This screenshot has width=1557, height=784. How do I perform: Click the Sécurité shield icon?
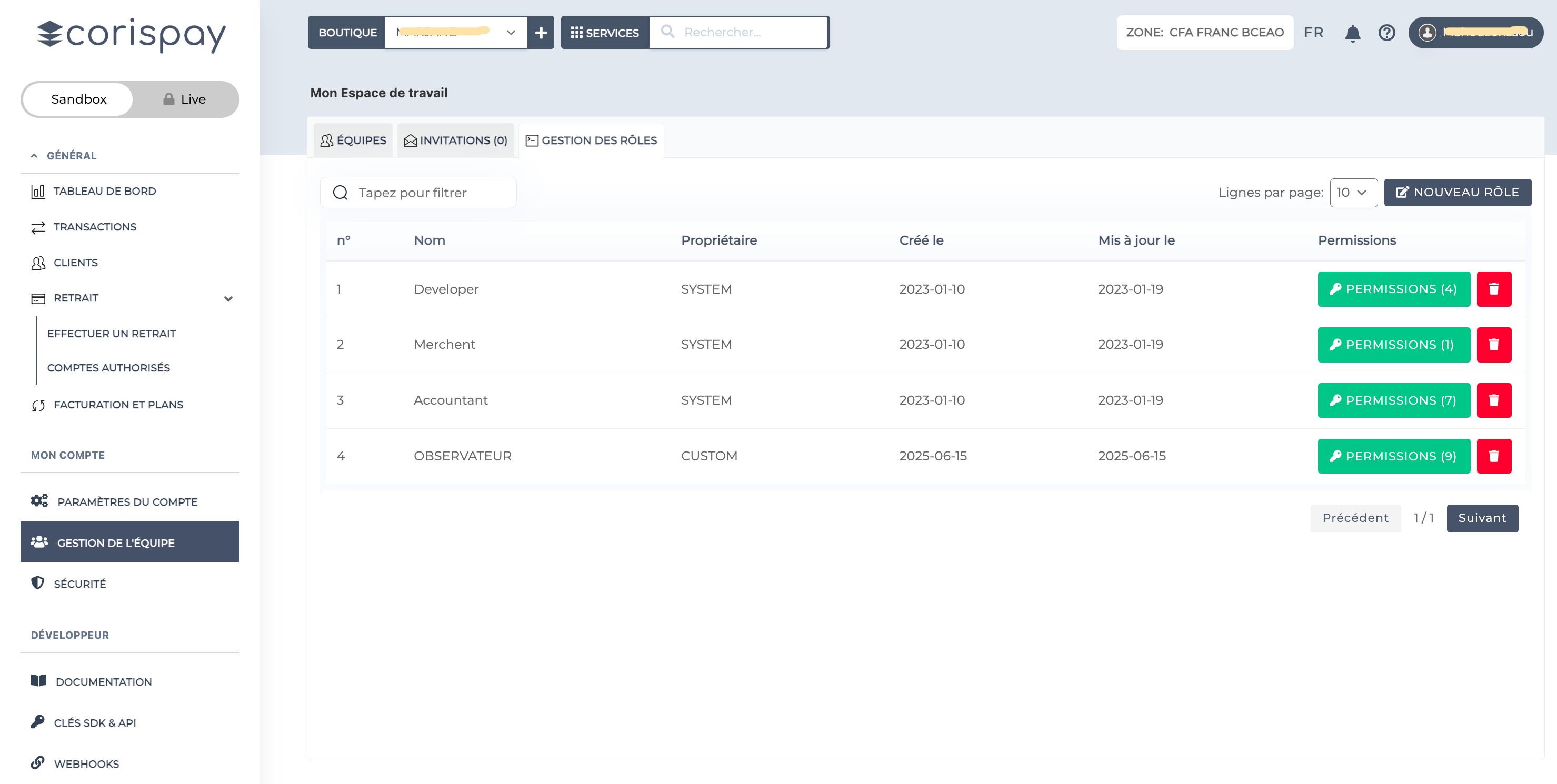click(x=37, y=583)
